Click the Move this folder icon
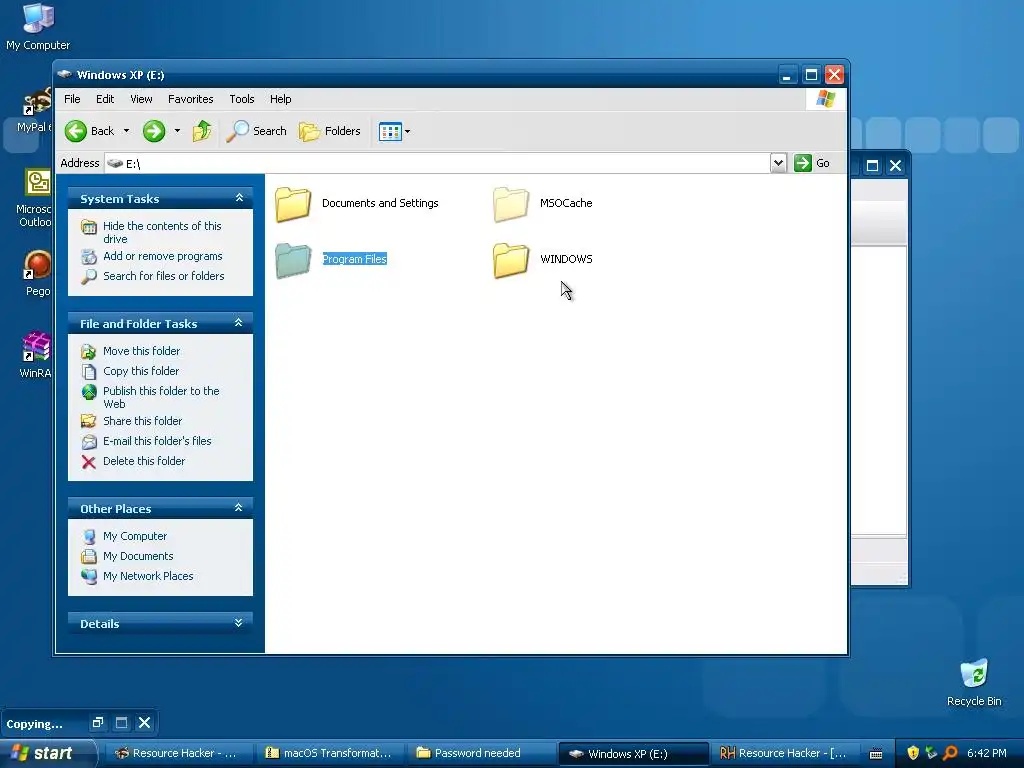1024x768 pixels. click(x=89, y=352)
